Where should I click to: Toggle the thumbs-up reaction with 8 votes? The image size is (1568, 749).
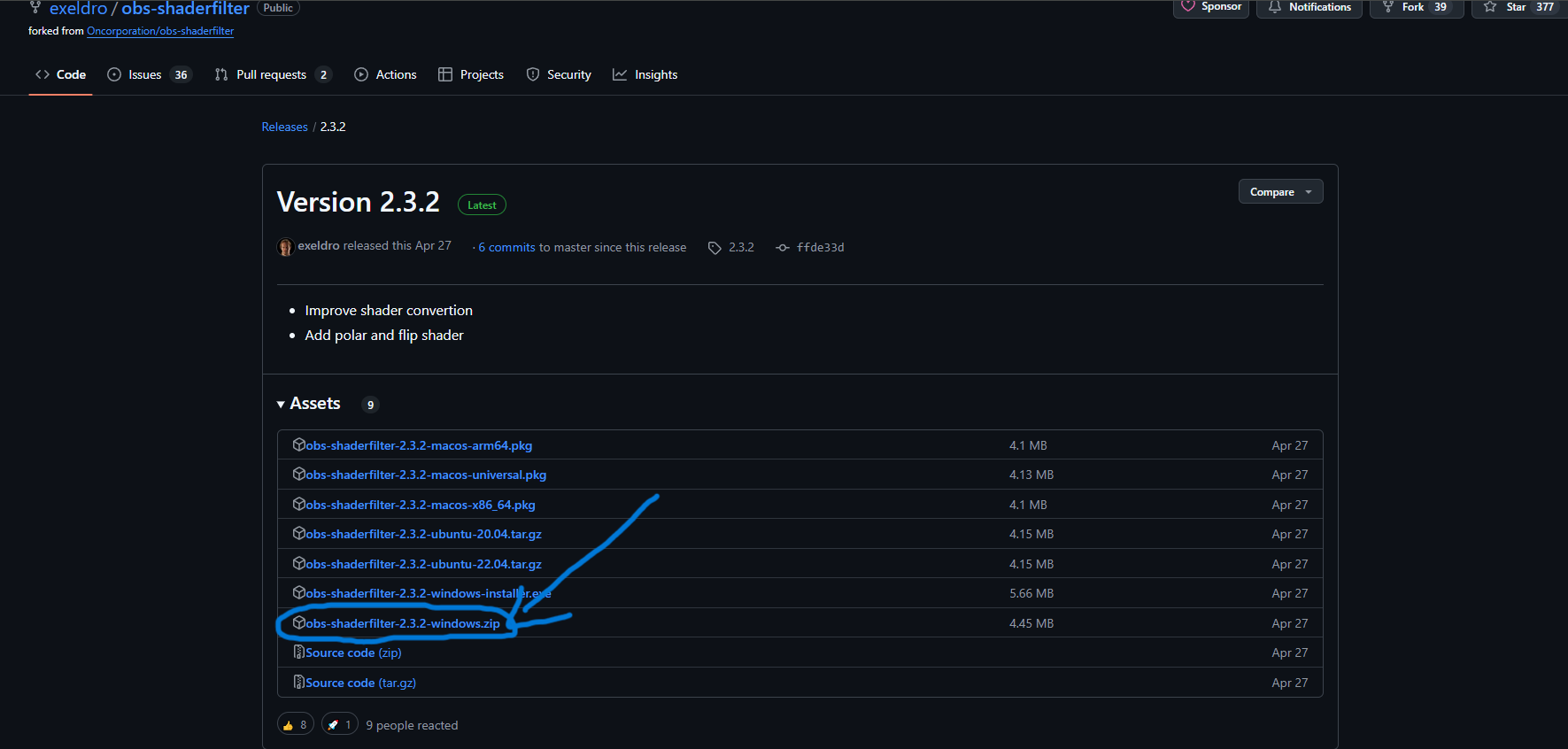click(x=296, y=724)
